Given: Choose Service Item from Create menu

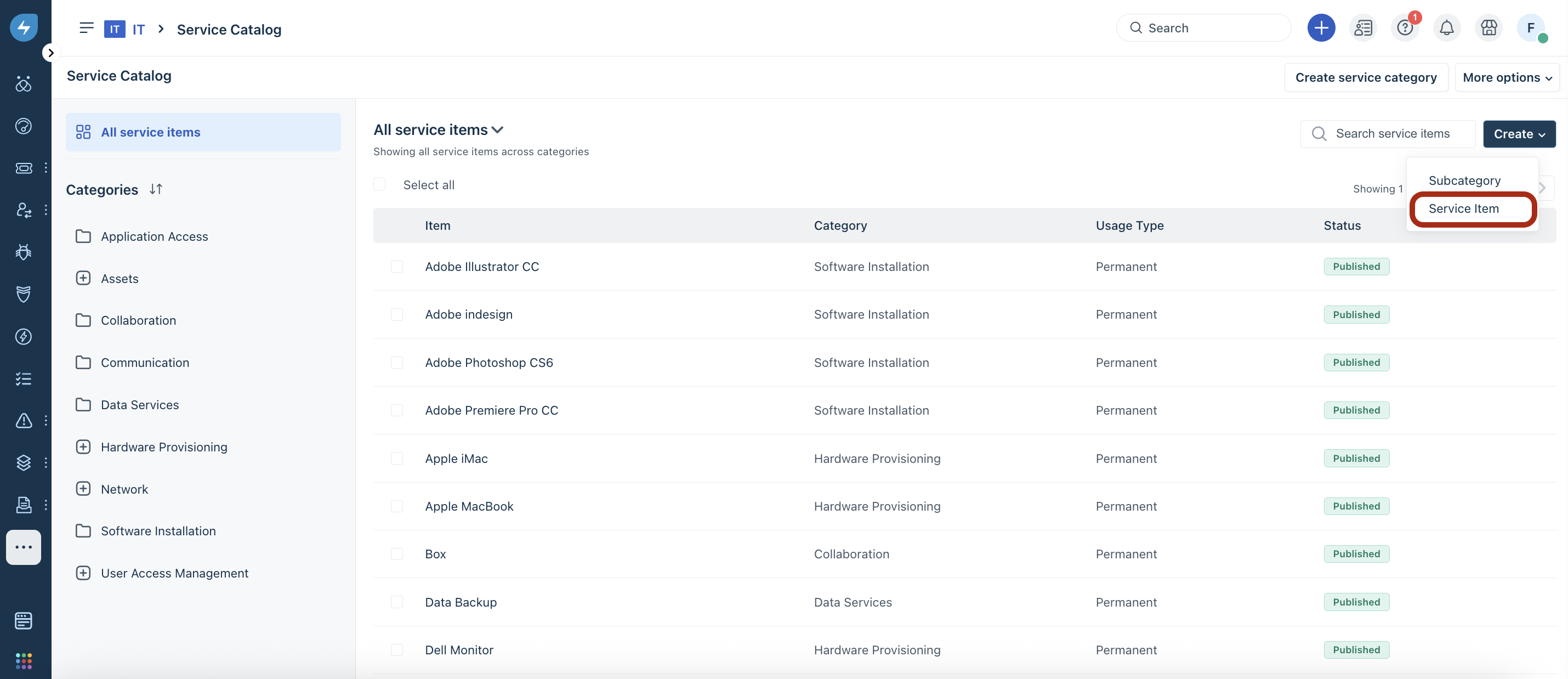Looking at the screenshot, I should (1463, 209).
